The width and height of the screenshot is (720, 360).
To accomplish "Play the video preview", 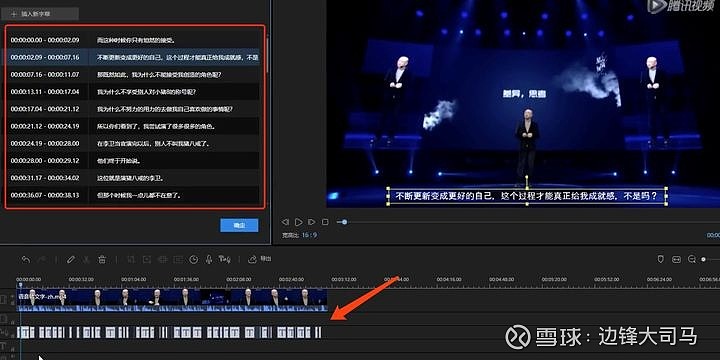I will point(298,222).
